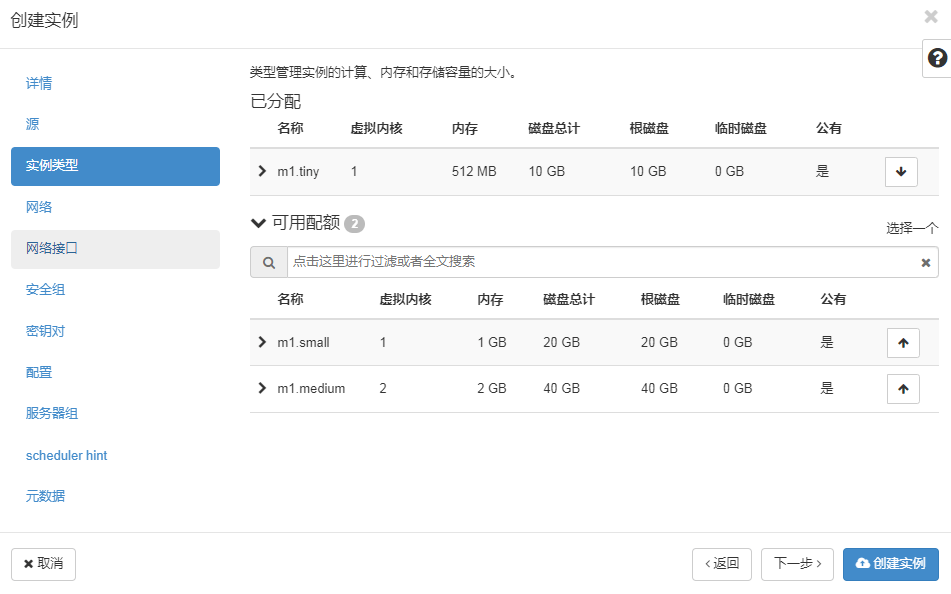Click the 下一步 button

click(x=798, y=564)
